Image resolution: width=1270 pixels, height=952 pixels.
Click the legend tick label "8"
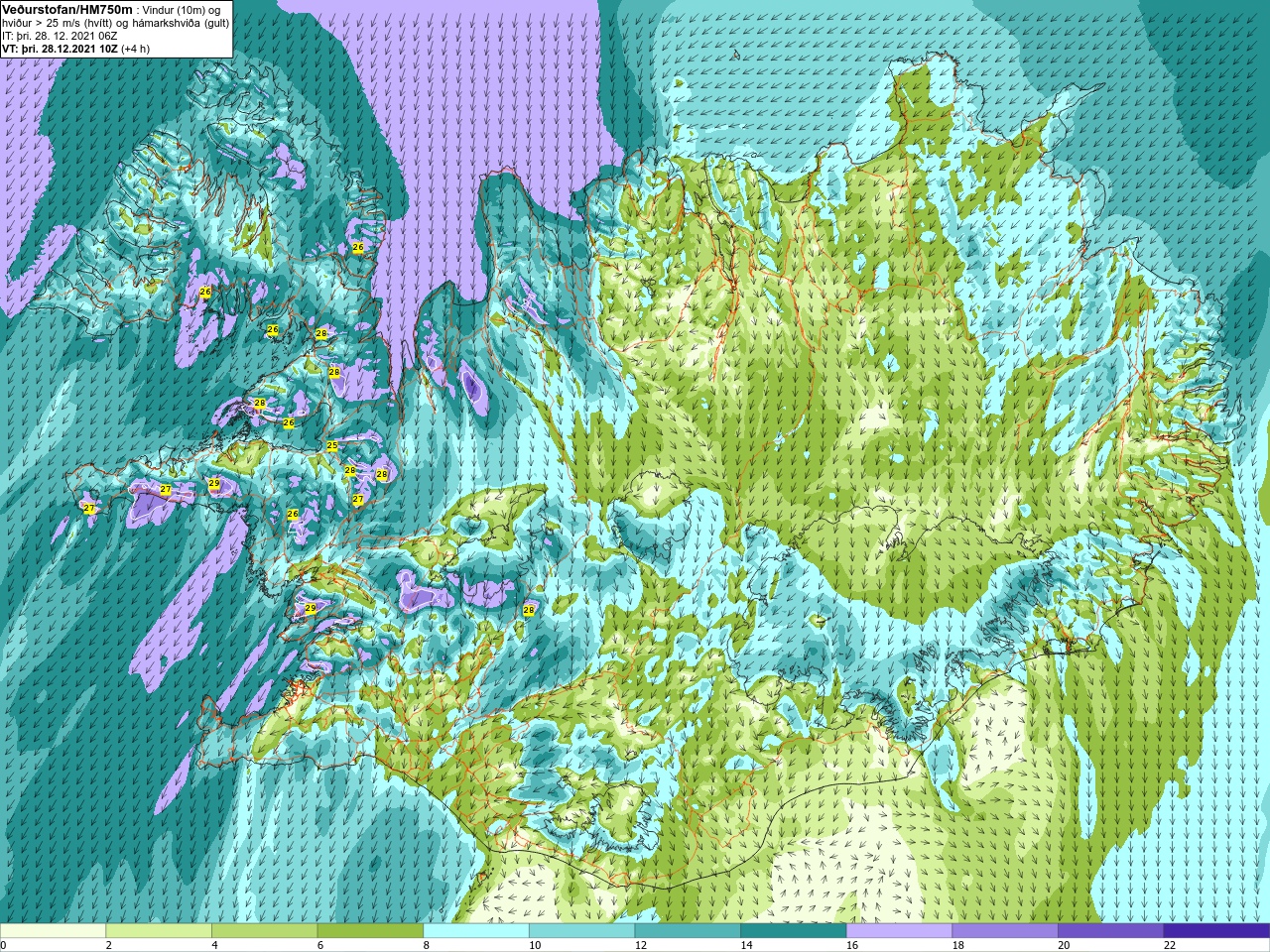coord(427,946)
